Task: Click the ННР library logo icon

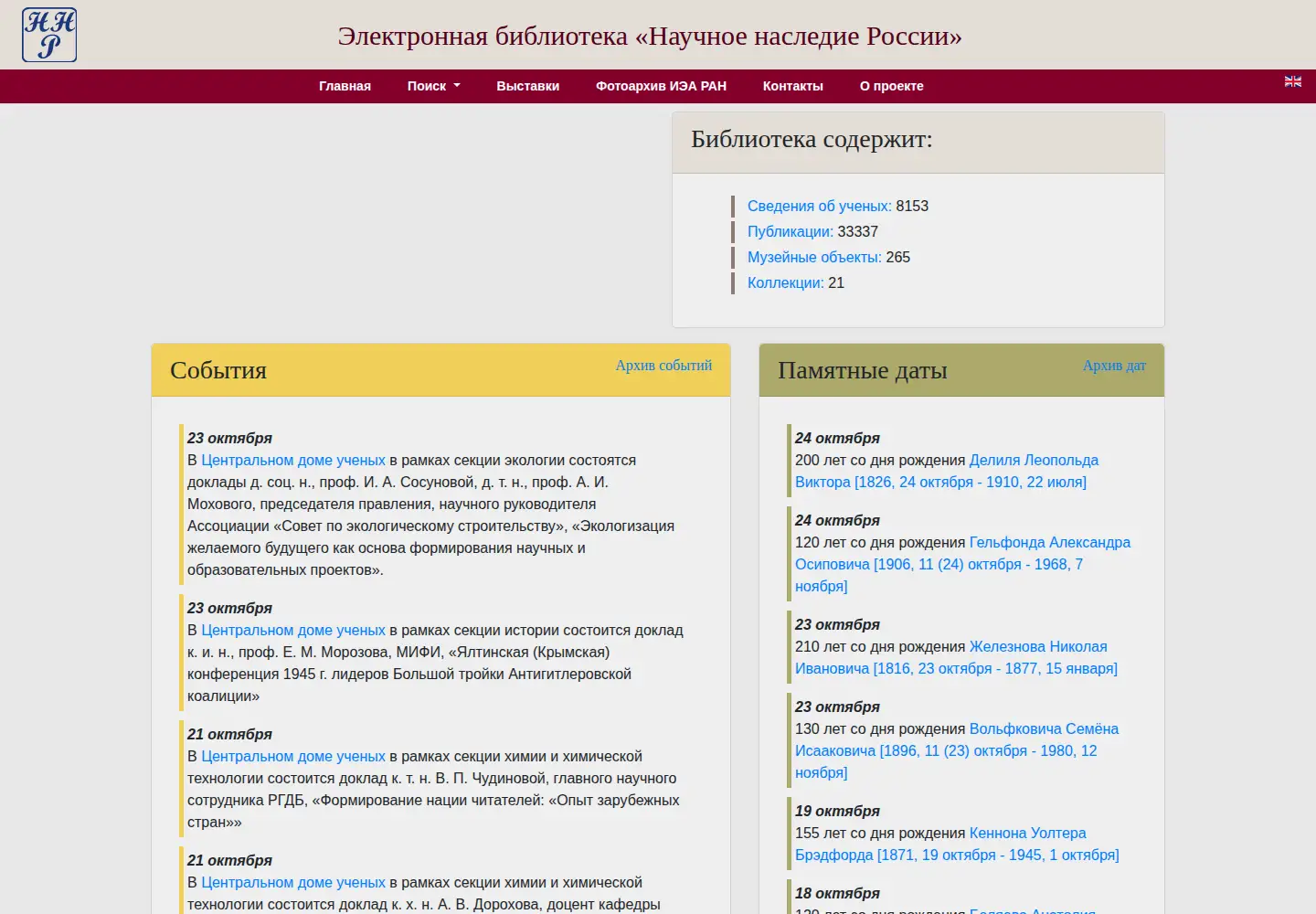Action: click(49, 35)
